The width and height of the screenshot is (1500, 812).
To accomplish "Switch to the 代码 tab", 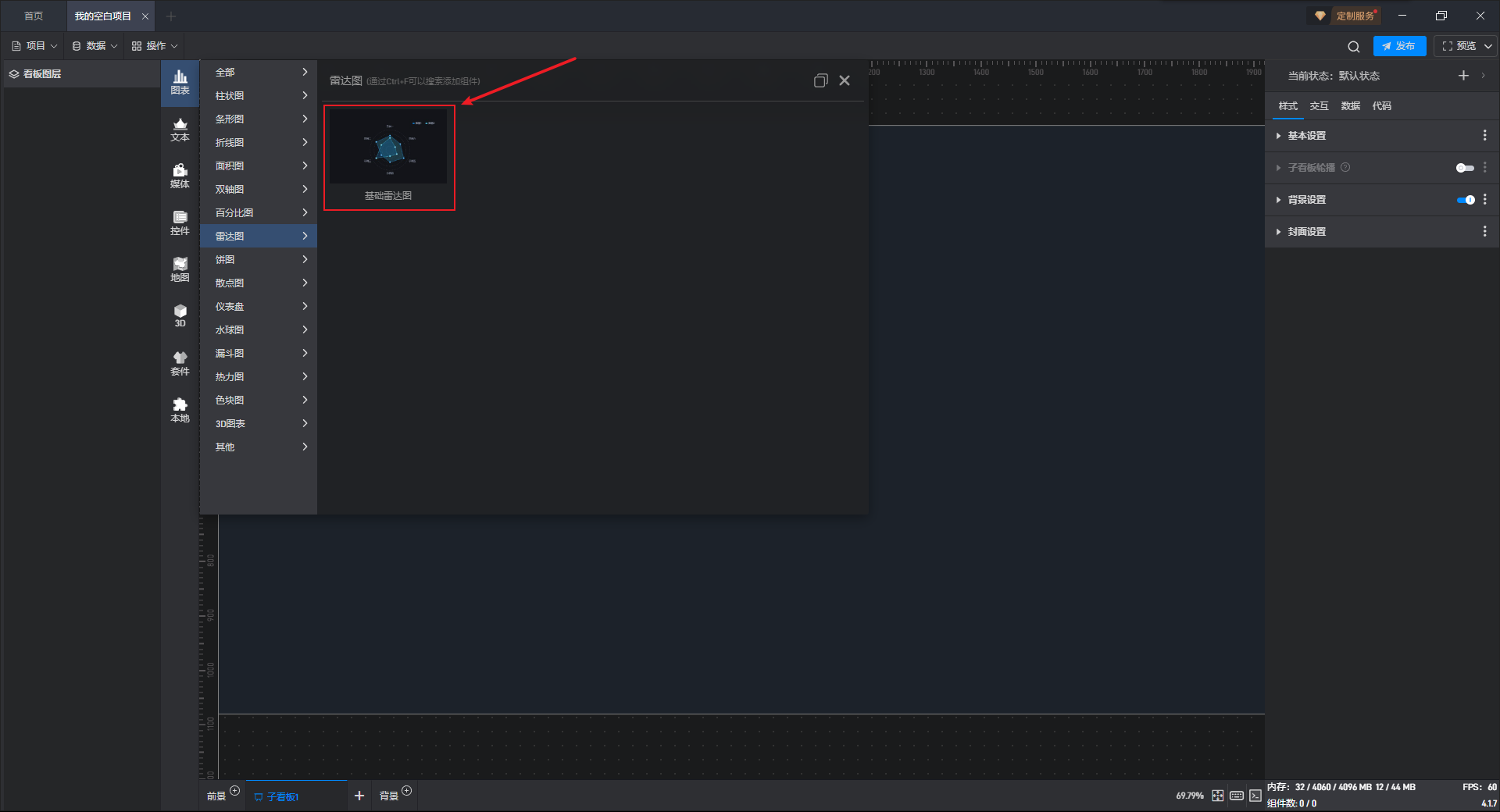I will coord(1381,106).
